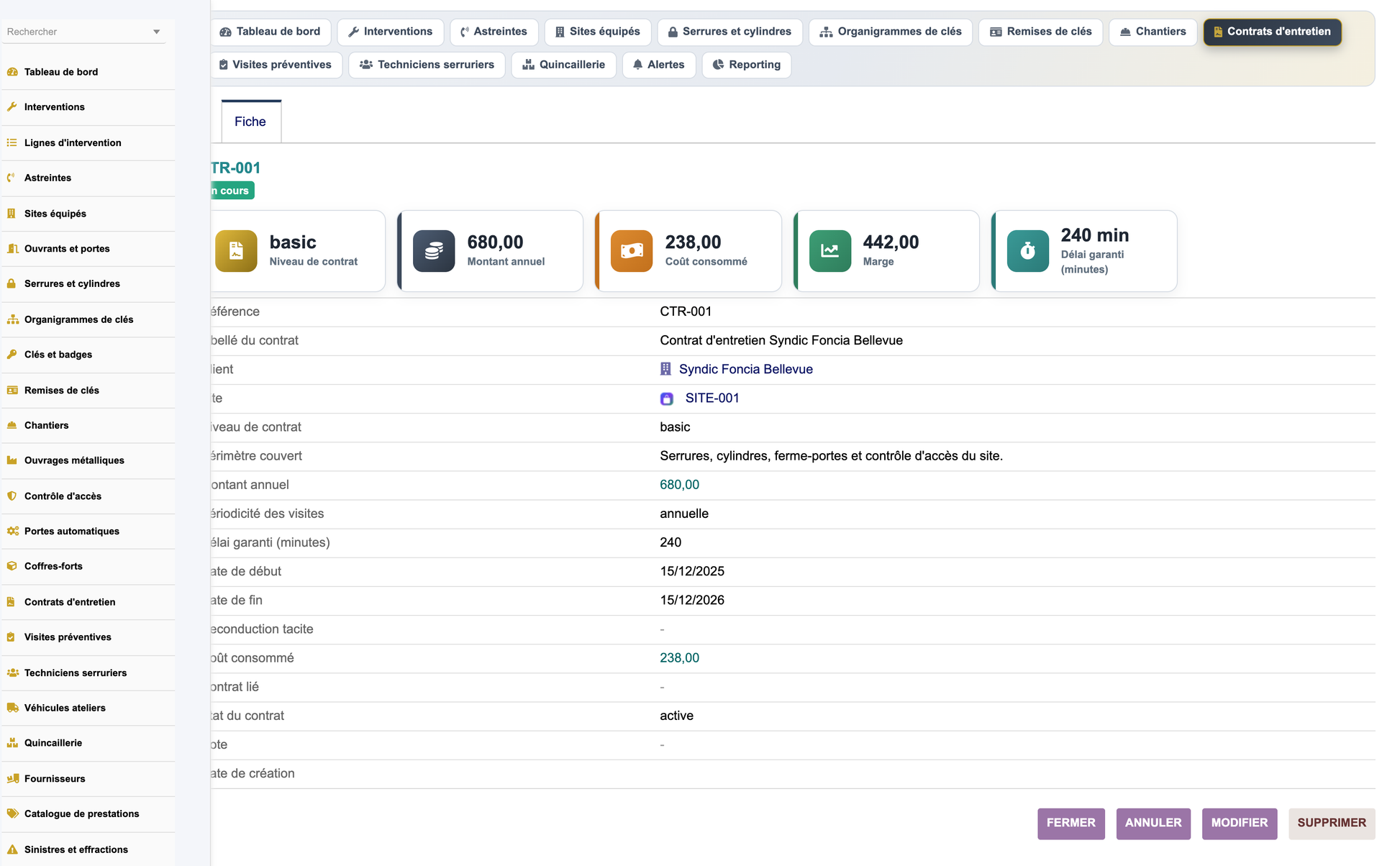Click the Portes automatiques gears icon
1400x866 pixels.
[x=12, y=532]
